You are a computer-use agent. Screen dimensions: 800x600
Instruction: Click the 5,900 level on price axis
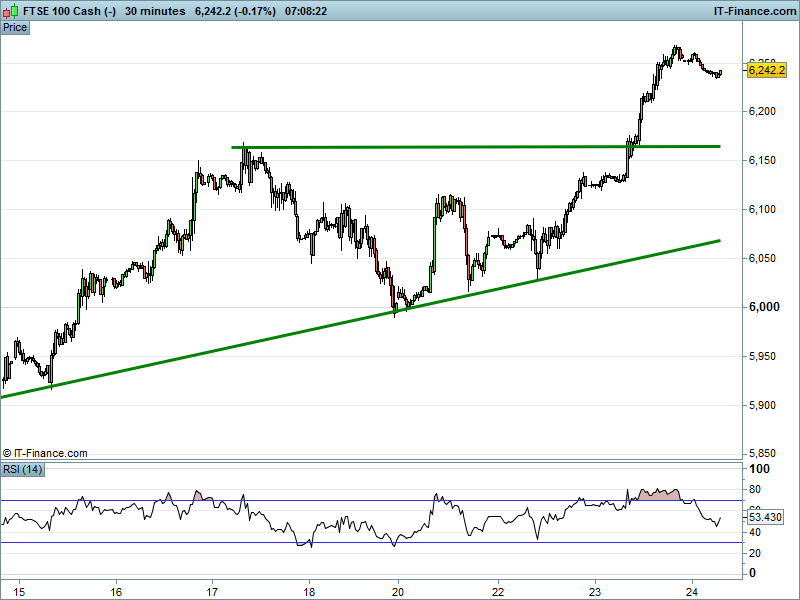tap(764, 405)
